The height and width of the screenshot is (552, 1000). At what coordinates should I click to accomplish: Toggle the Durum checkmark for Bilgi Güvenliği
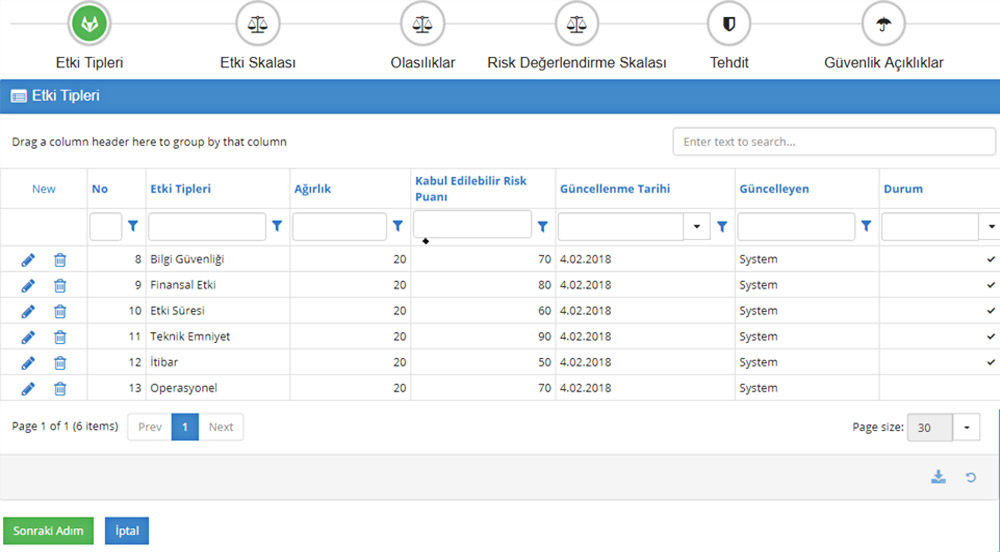point(990,260)
